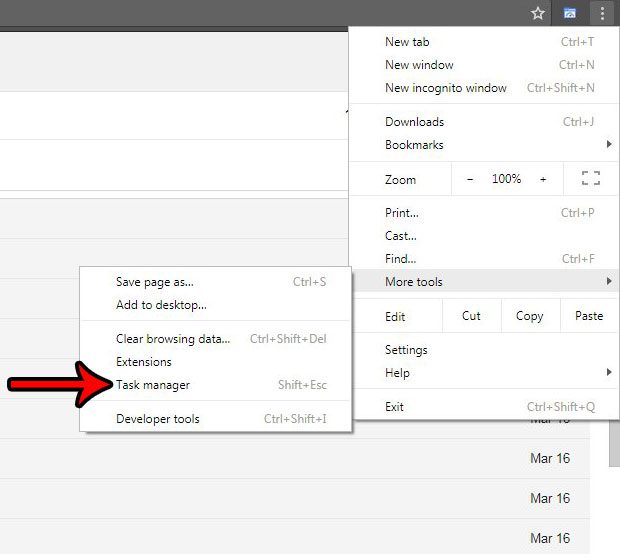Click the bookmark star icon

(538, 13)
